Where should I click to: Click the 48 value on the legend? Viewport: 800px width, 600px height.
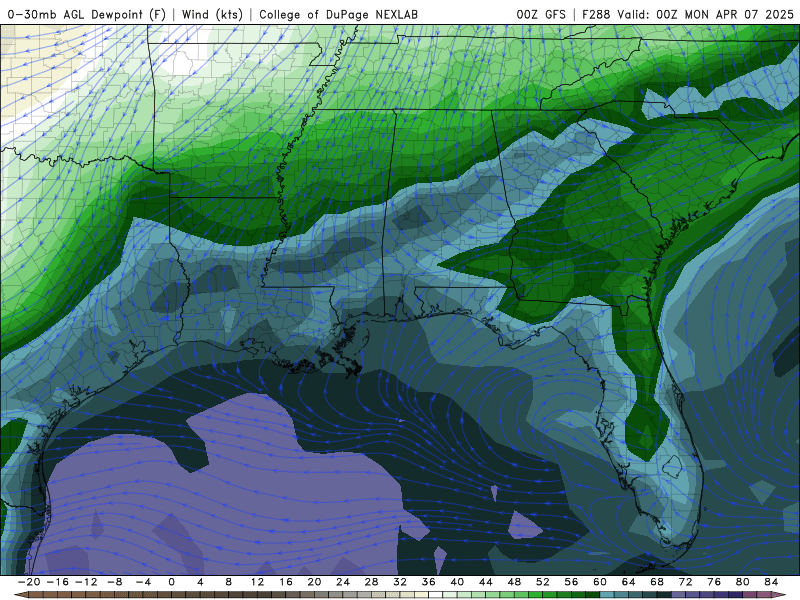(514, 582)
